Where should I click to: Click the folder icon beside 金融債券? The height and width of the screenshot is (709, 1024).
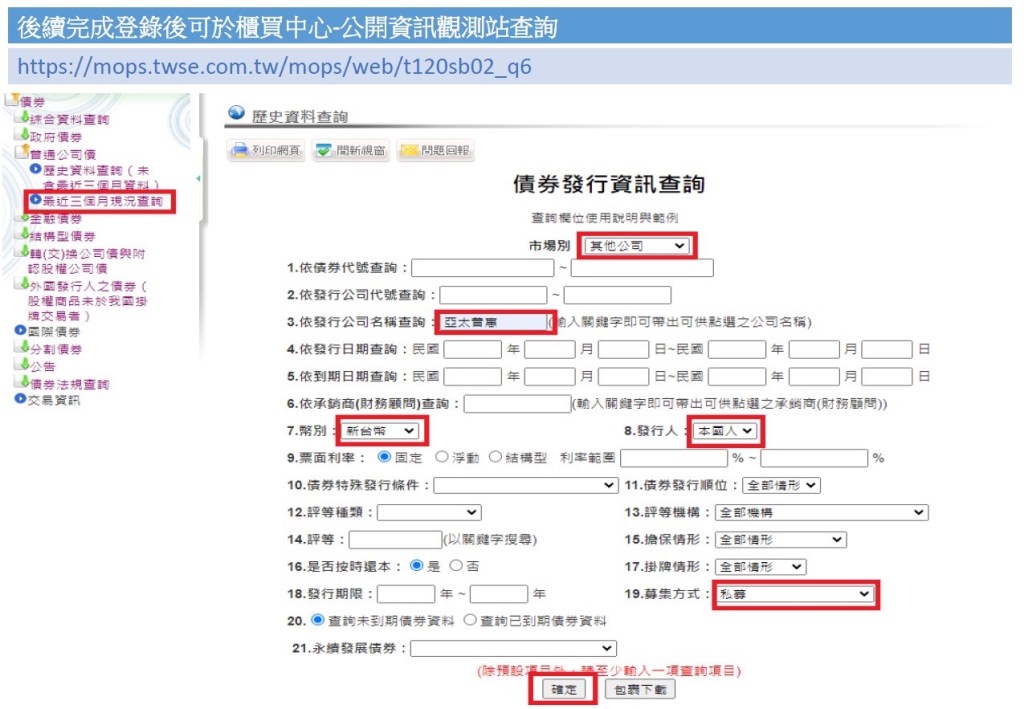pos(22,218)
